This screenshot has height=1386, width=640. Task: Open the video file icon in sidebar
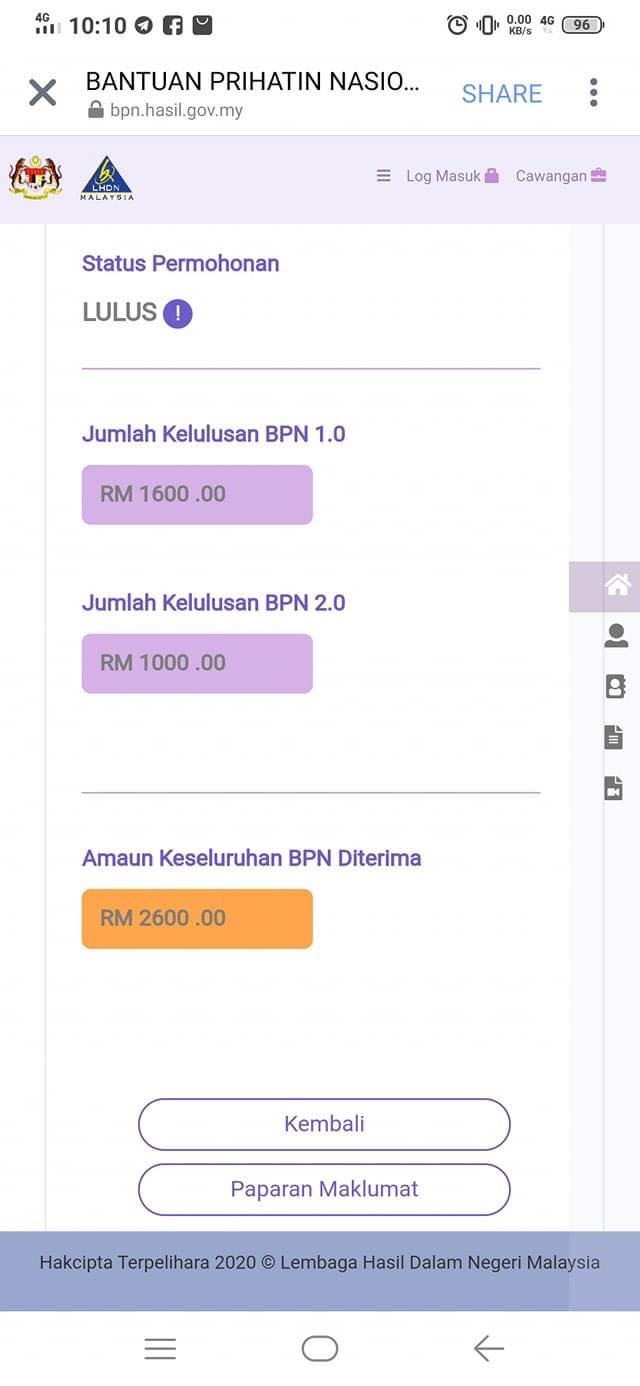coord(614,788)
